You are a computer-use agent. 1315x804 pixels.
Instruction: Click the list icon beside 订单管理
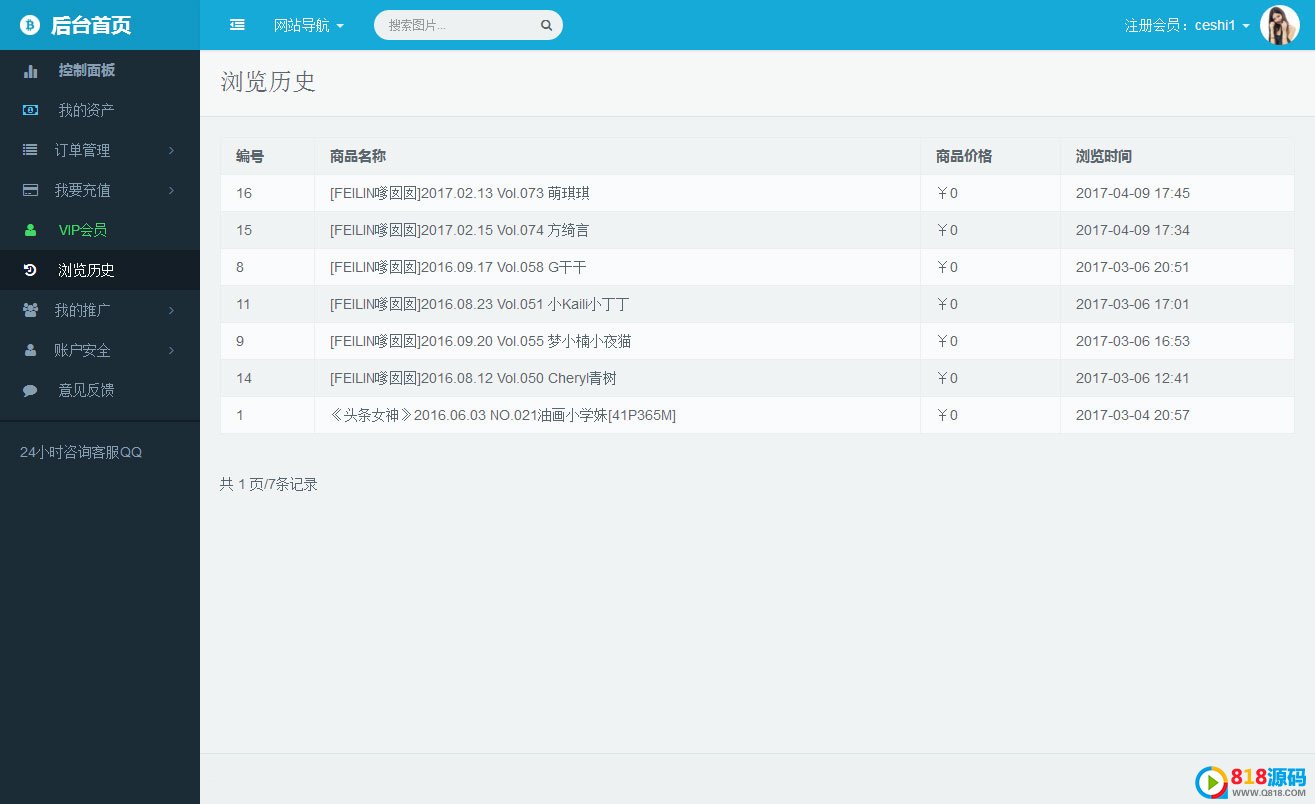[30, 150]
